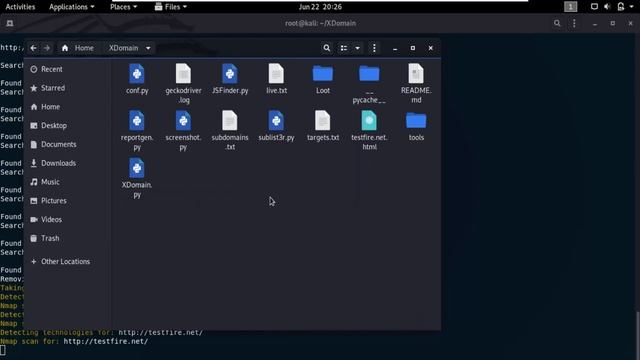Open the conf.py Python file
Image resolution: width=640 pixels, height=360 pixels.
(x=137, y=79)
